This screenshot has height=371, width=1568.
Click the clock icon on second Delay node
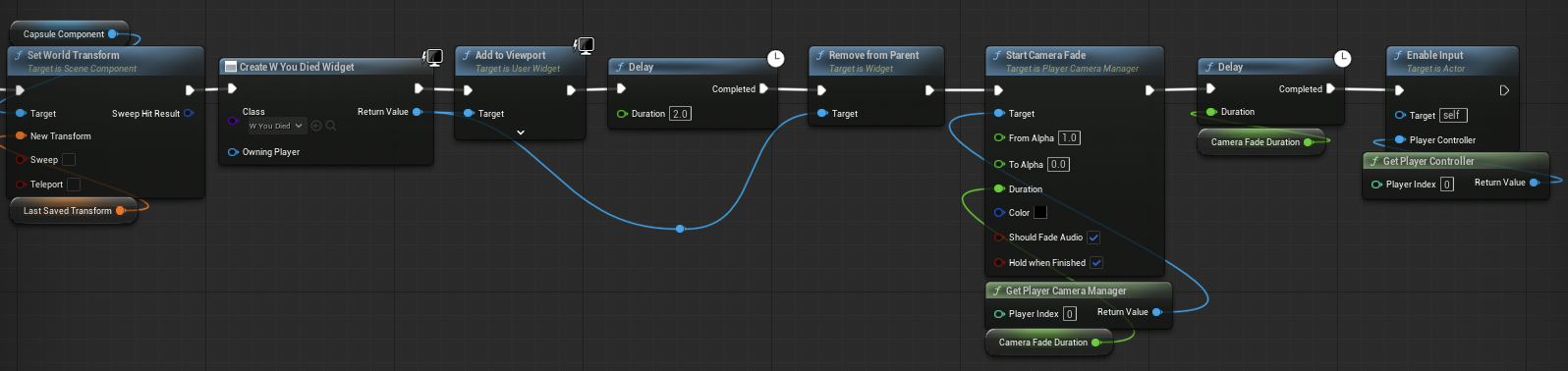point(1343,58)
